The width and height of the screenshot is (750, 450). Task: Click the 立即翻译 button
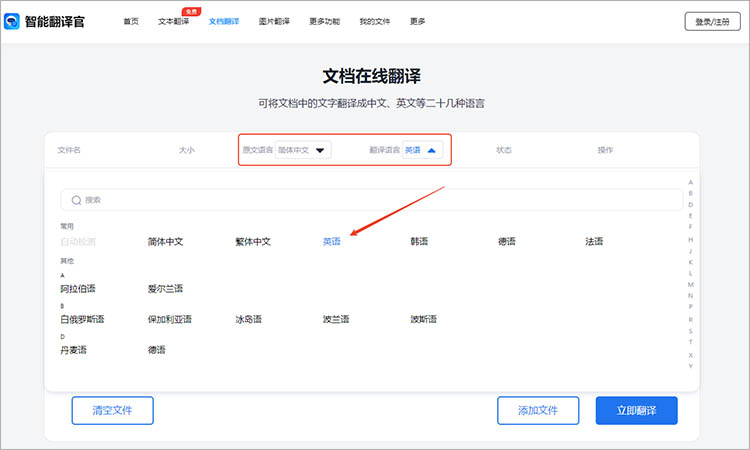click(636, 410)
